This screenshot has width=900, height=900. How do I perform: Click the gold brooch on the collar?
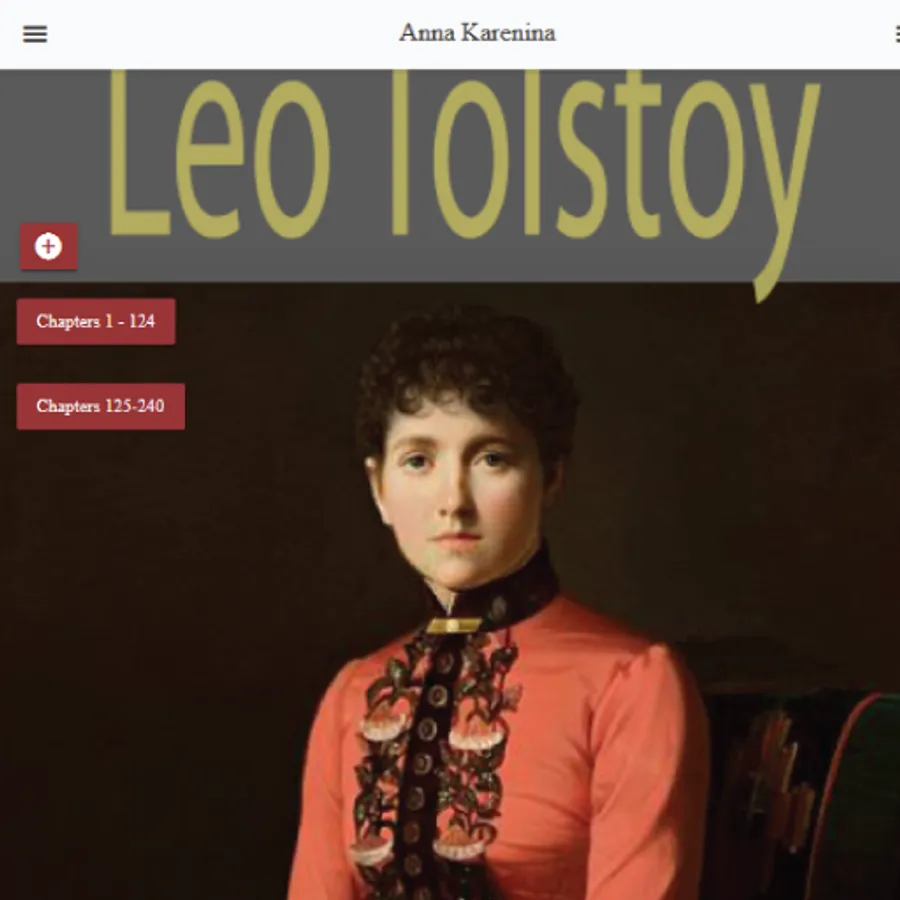[455, 625]
